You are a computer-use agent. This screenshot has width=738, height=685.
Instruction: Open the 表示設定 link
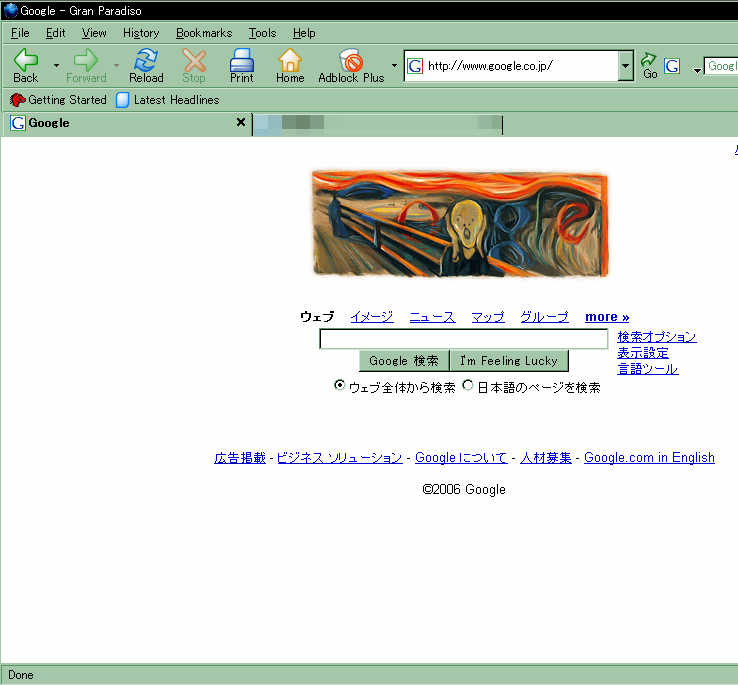pyautogui.click(x=642, y=353)
